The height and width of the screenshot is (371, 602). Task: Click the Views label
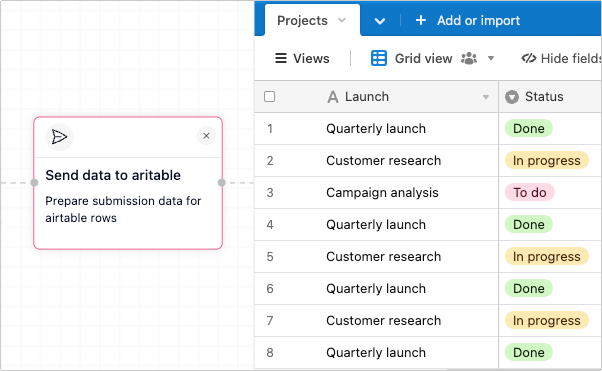pos(311,58)
